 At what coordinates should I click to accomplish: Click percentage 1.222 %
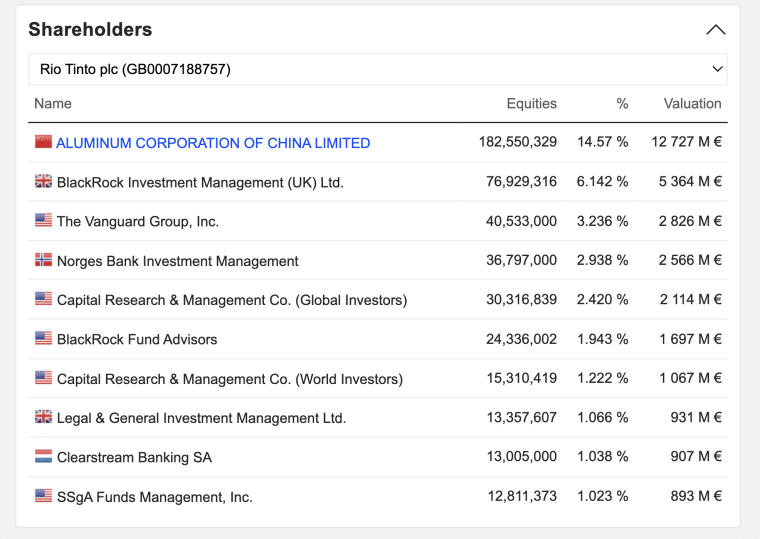pyautogui.click(x=602, y=378)
